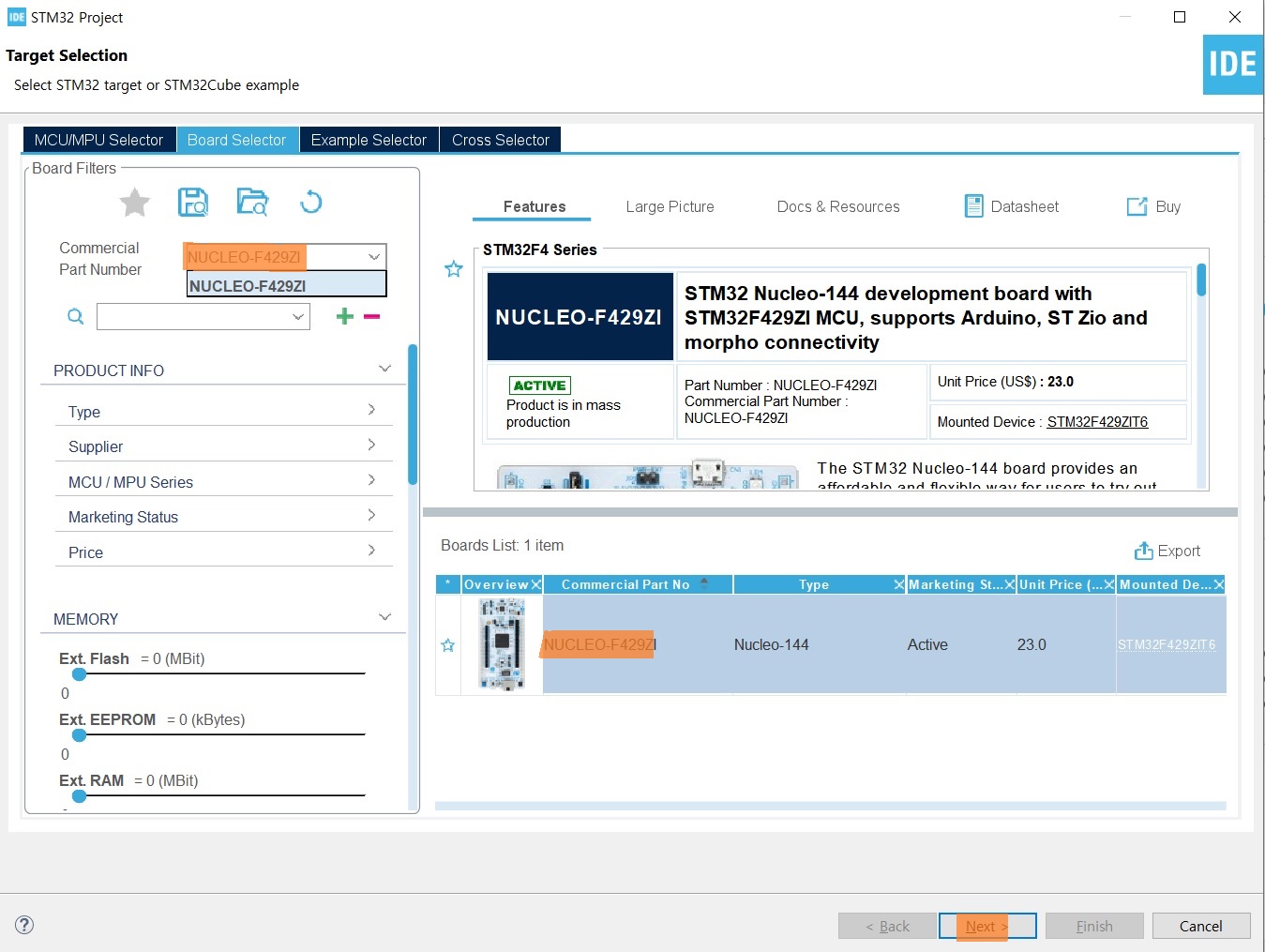Cancel the STM32 Project dialog
This screenshot has height=952, width=1265.
coord(1201,926)
